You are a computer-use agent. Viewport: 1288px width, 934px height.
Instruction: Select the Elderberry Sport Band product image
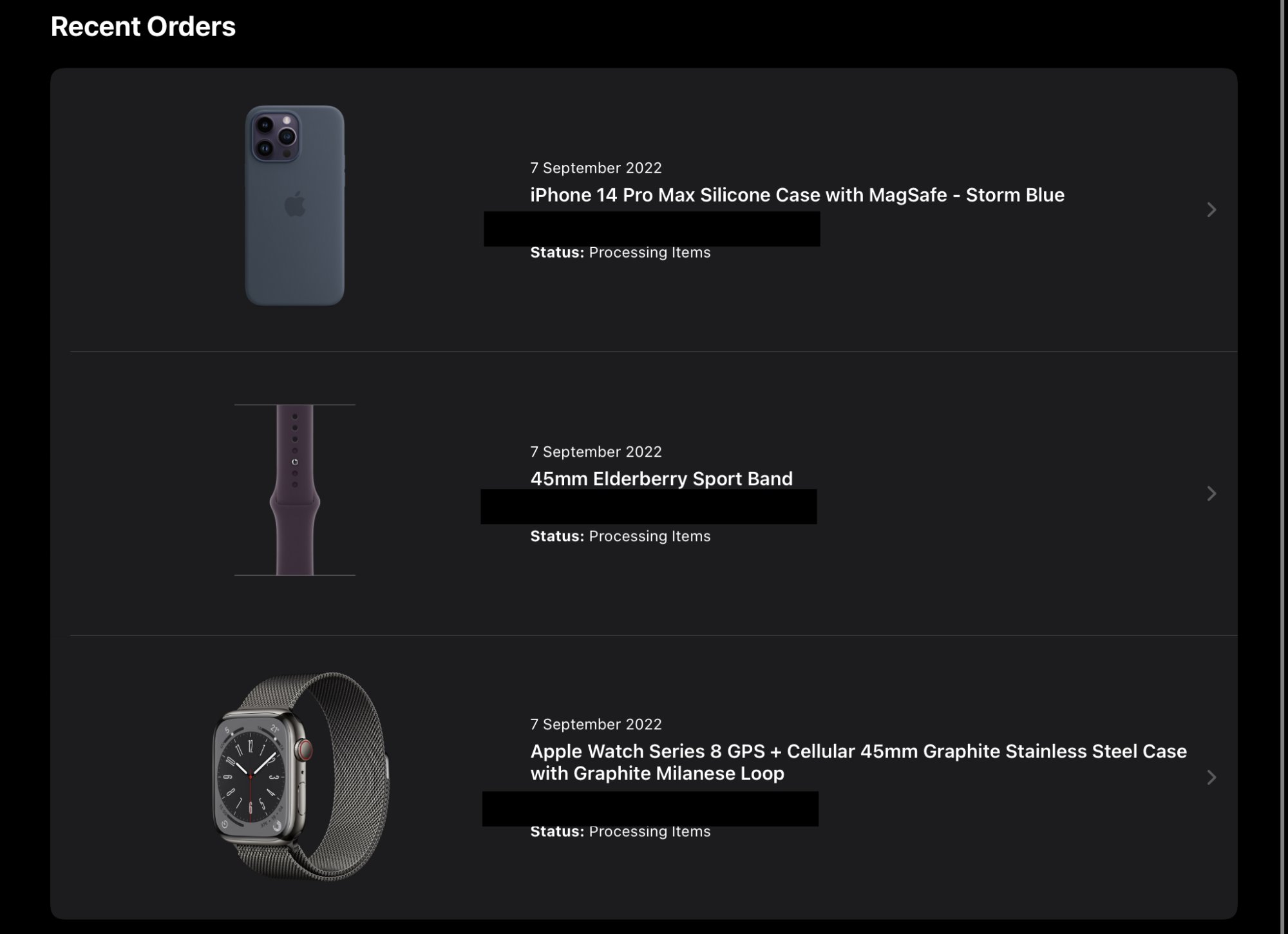[295, 490]
